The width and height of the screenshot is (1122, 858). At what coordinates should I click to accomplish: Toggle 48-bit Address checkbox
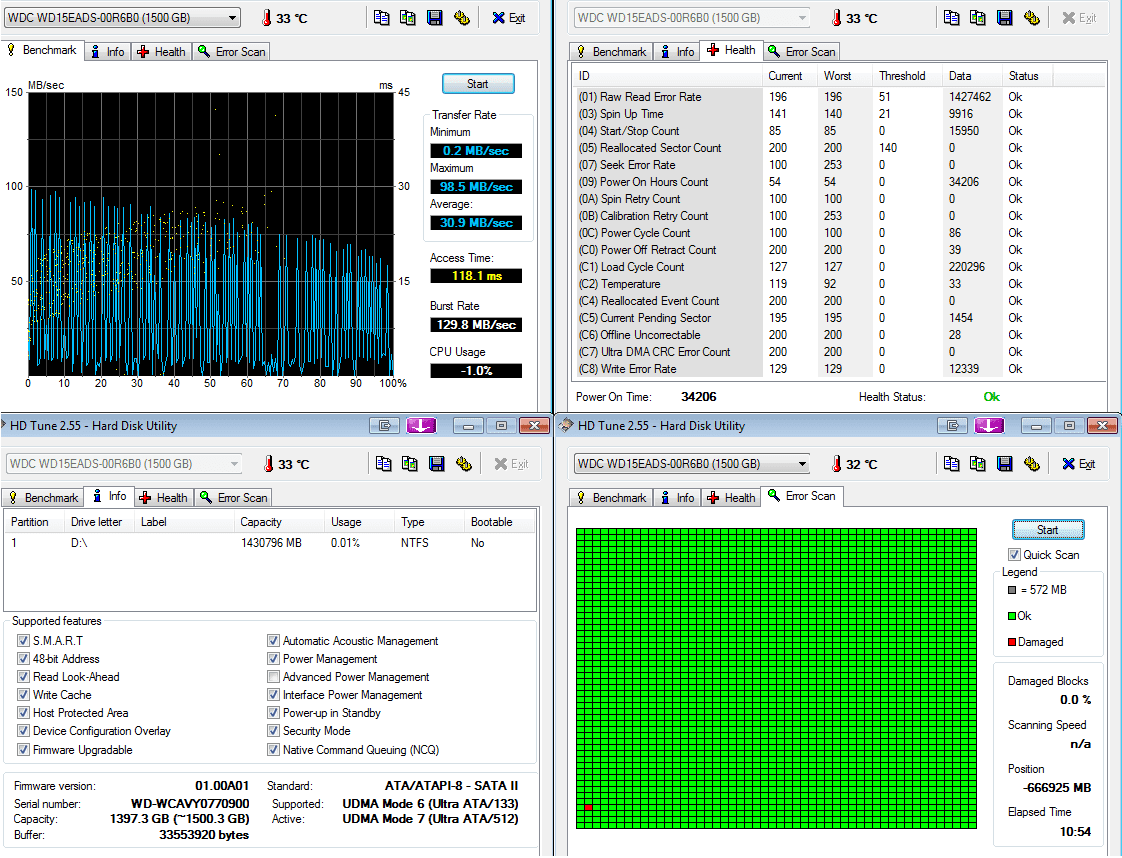(x=23, y=658)
